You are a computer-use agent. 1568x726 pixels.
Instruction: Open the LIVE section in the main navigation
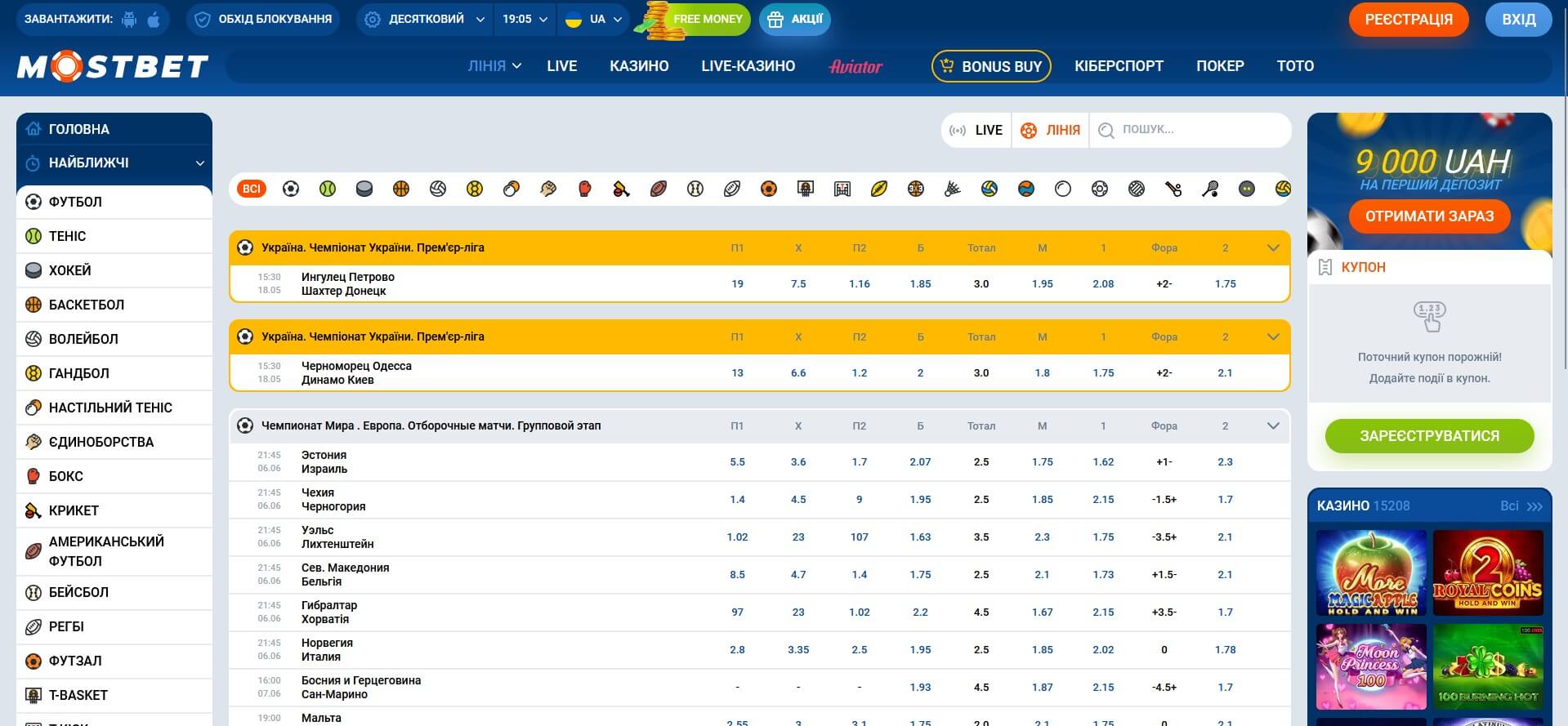[x=562, y=66]
